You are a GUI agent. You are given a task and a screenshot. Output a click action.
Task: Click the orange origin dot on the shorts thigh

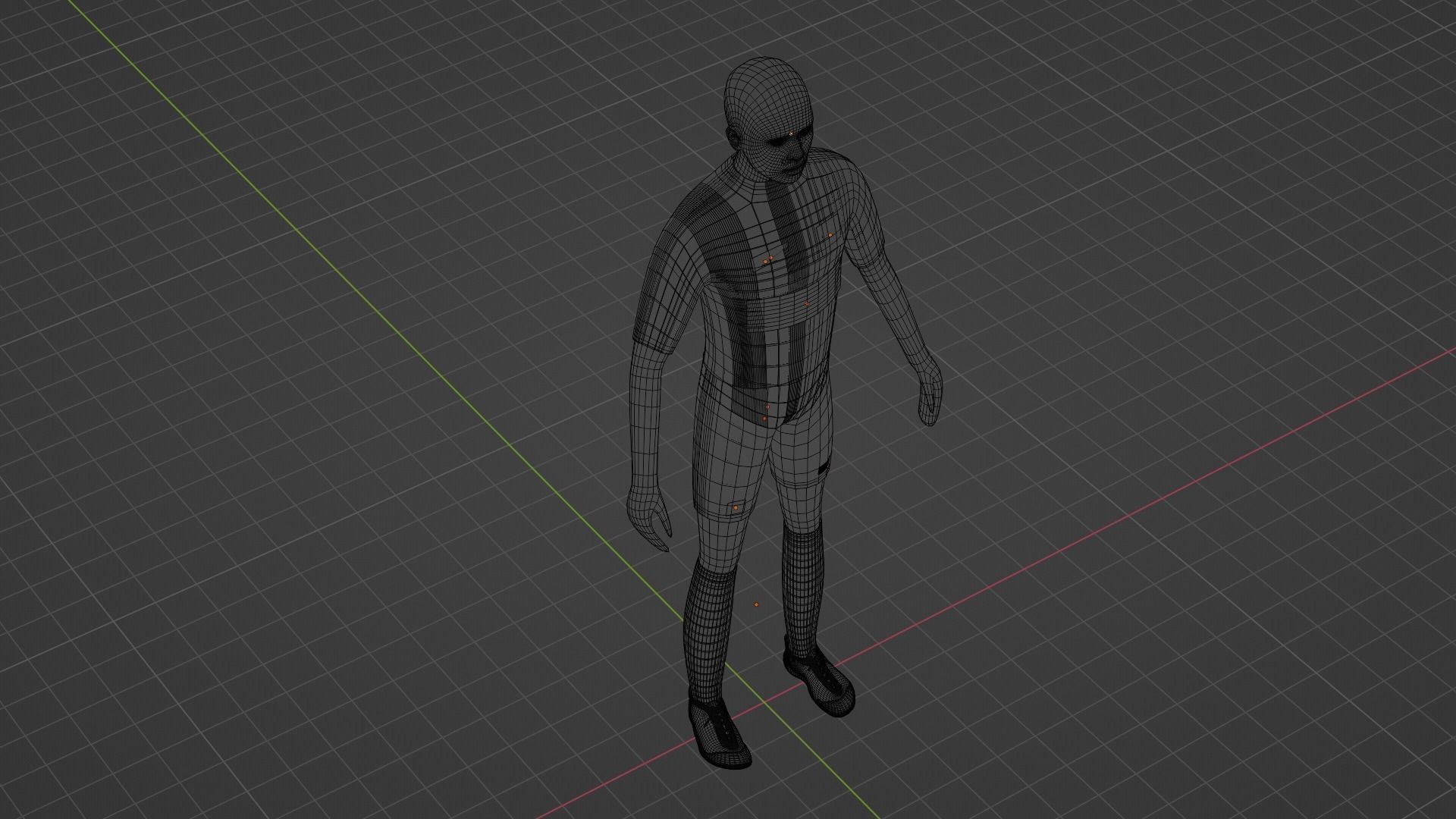736,507
